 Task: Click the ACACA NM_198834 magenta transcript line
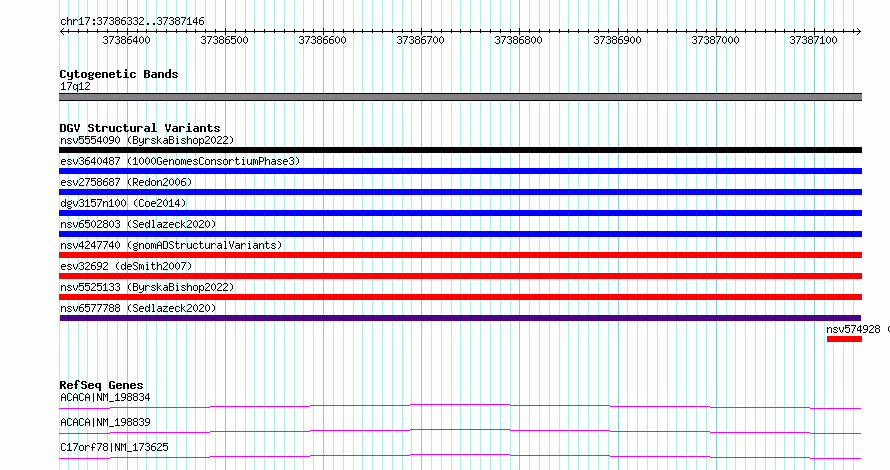pyautogui.click(x=460, y=406)
